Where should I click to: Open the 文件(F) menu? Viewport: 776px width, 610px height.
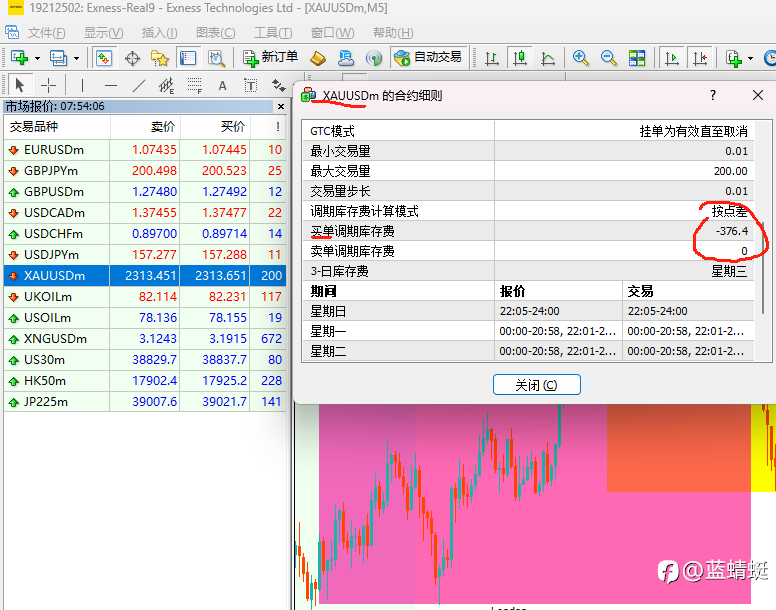point(47,33)
